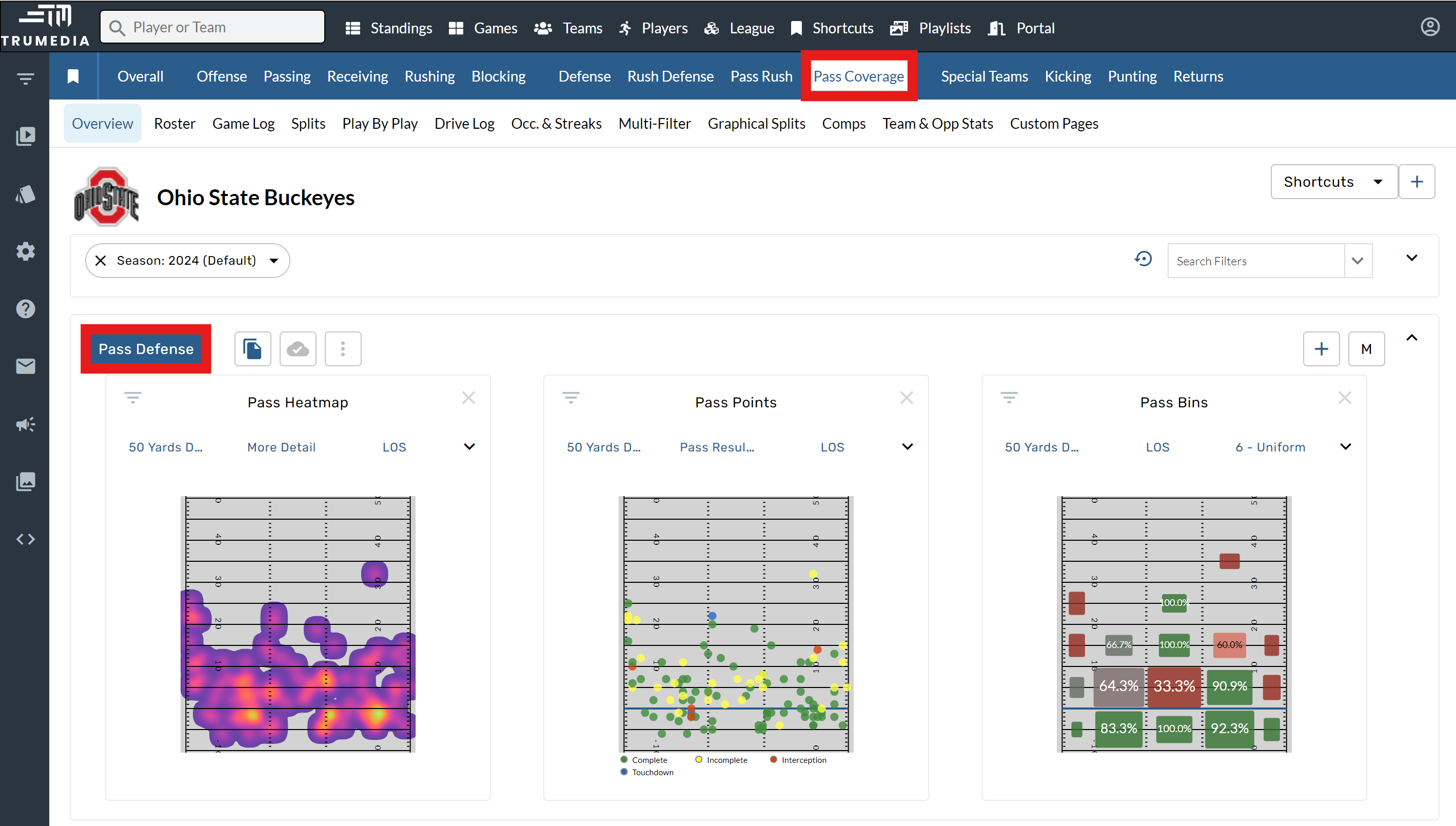Open the Game Log tab

(243, 124)
